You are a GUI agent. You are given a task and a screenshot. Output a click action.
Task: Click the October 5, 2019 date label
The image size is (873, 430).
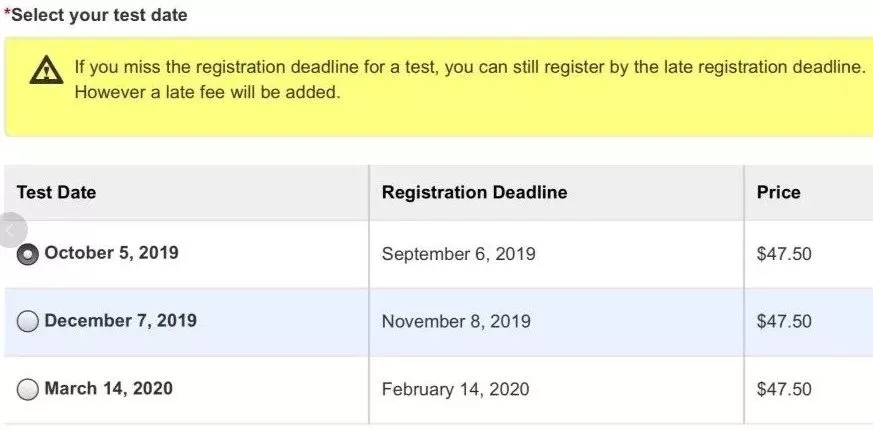tap(111, 253)
